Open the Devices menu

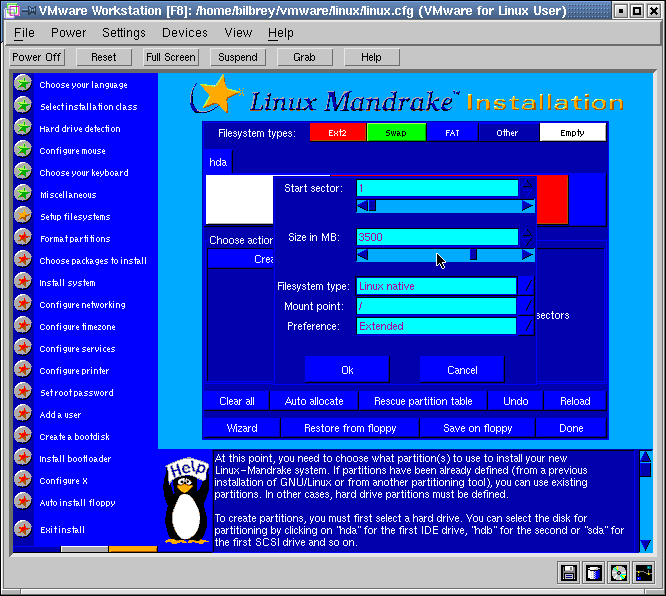[x=184, y=33]
